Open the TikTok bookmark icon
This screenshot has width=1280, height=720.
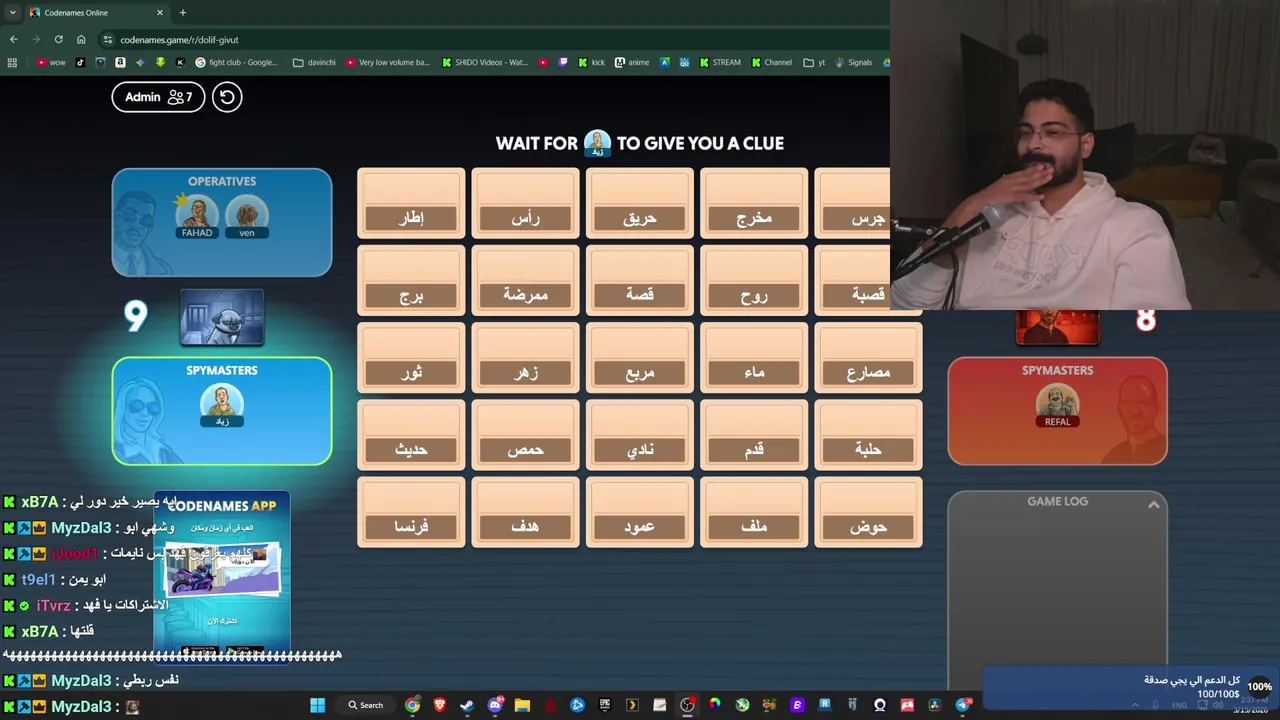(80, 62)
